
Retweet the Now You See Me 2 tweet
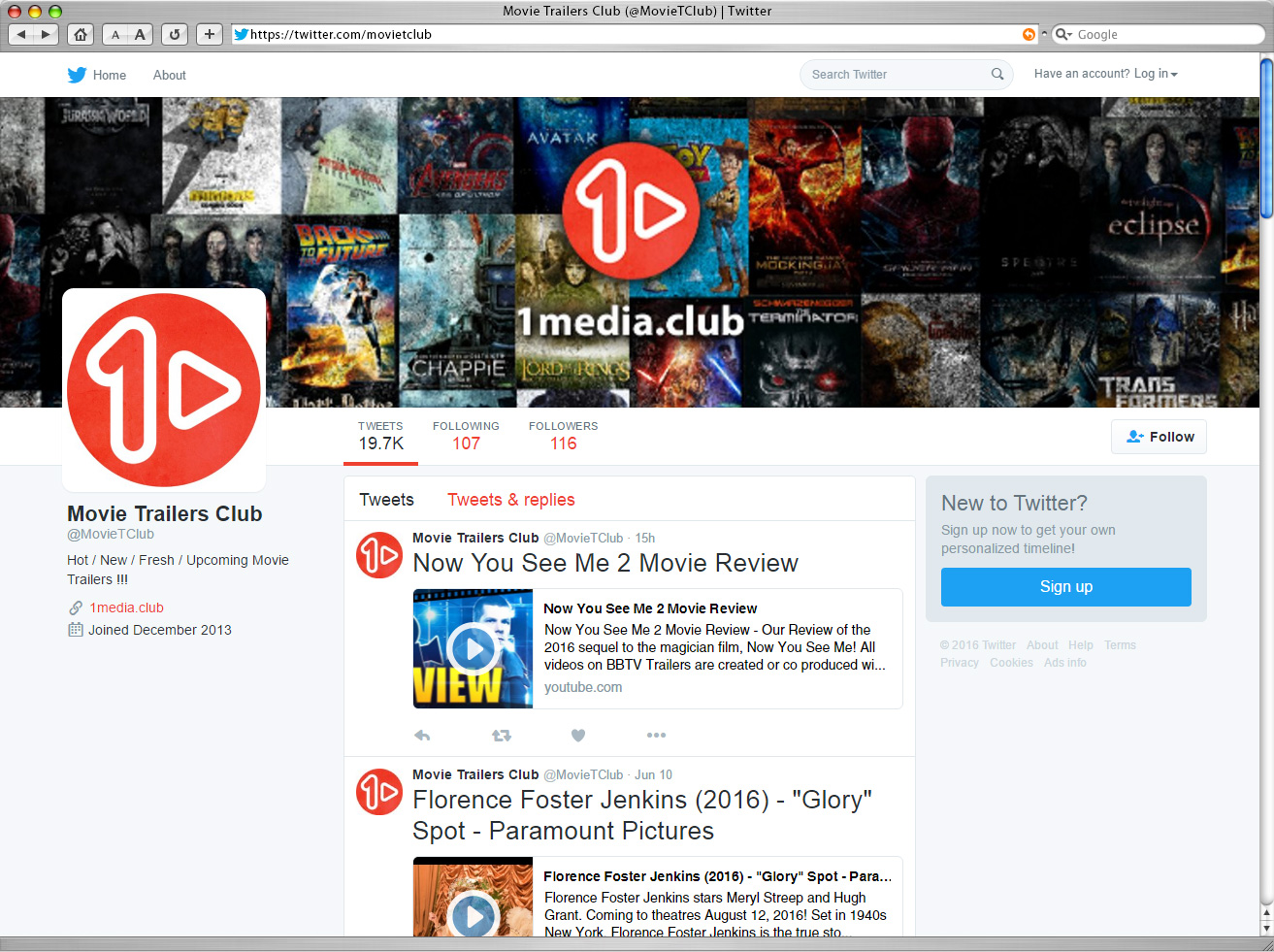(x=501, y=736)
